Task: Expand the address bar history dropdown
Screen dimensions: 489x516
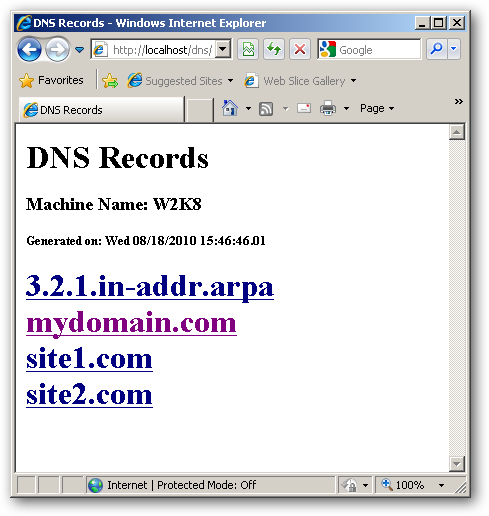Action: click(x=223, y=50)
